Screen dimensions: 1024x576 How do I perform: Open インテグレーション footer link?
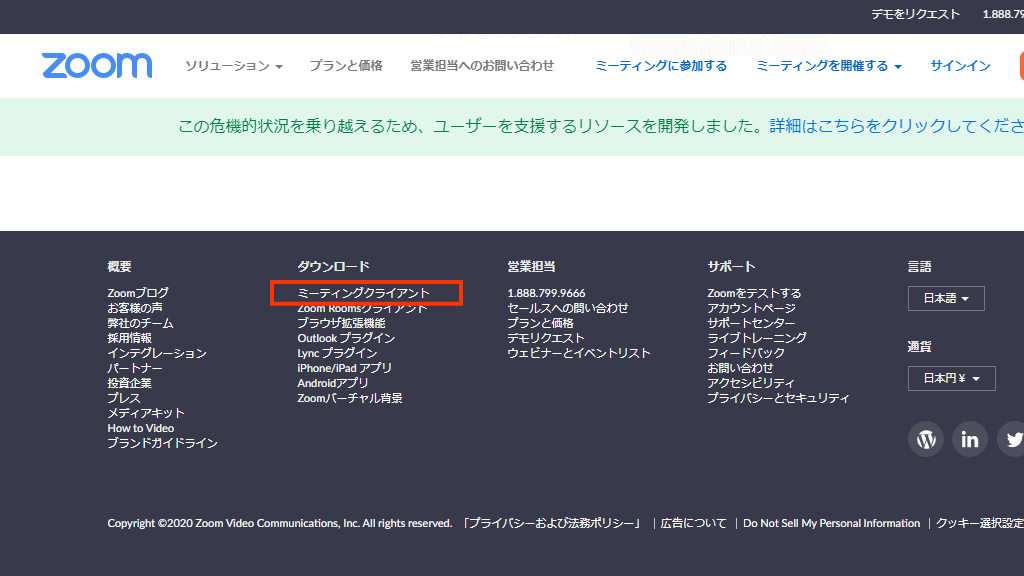[x=157, y=353]
